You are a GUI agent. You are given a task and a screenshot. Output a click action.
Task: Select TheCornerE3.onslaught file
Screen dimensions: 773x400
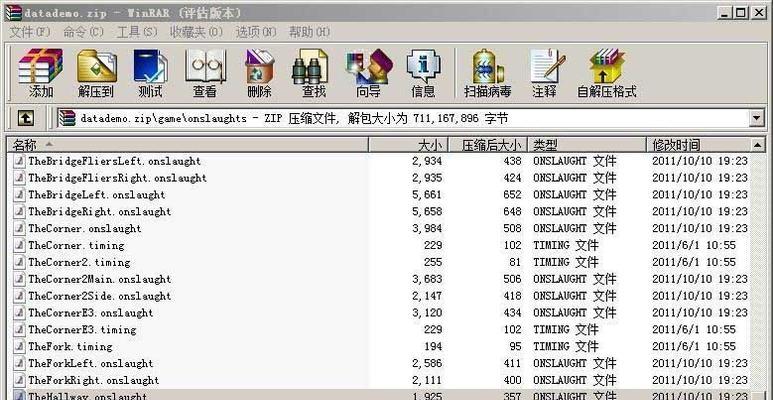pyautogui.click(x=91, y=313)
